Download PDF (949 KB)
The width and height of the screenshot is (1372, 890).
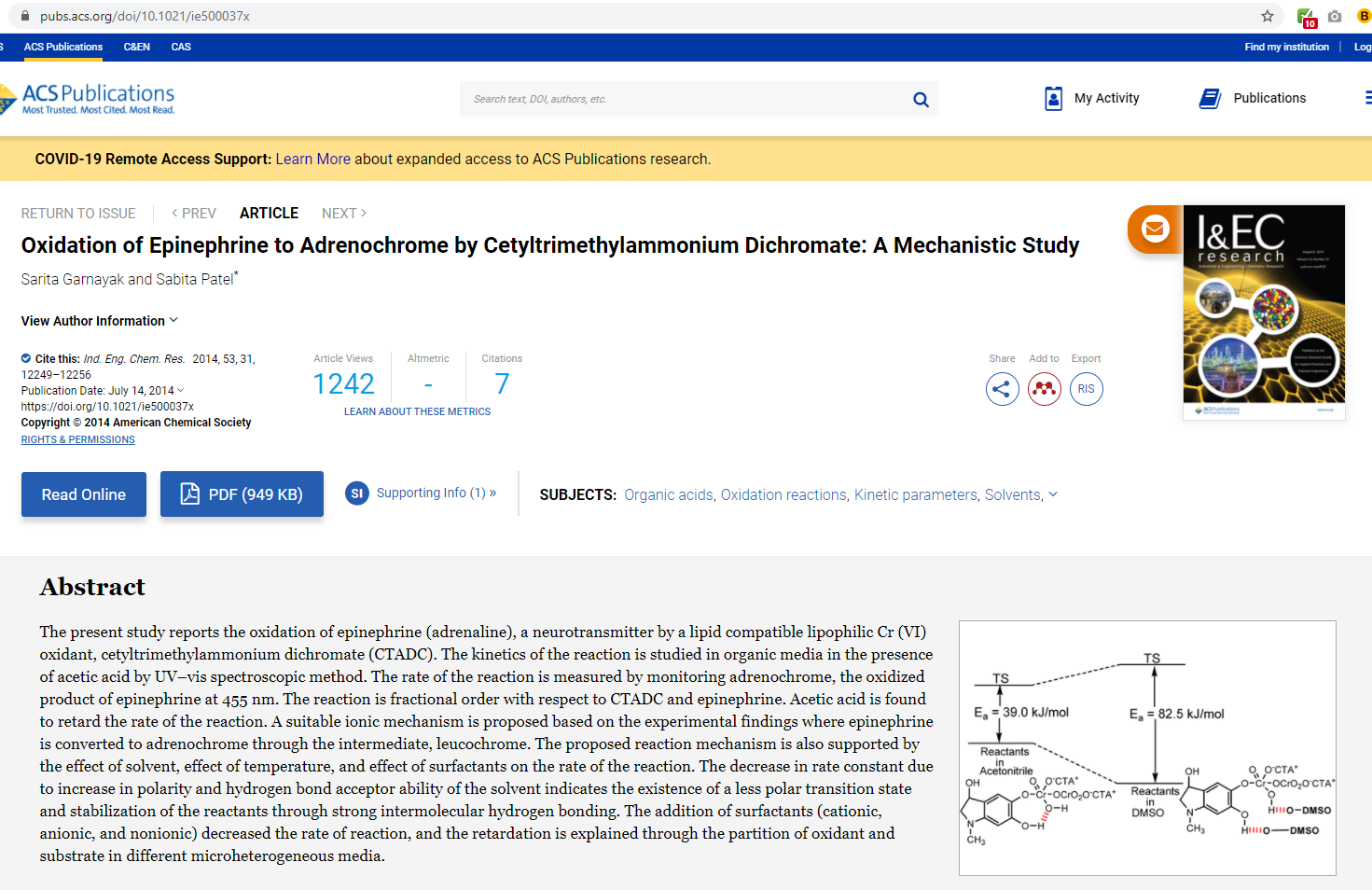click(x=242, y=494)
